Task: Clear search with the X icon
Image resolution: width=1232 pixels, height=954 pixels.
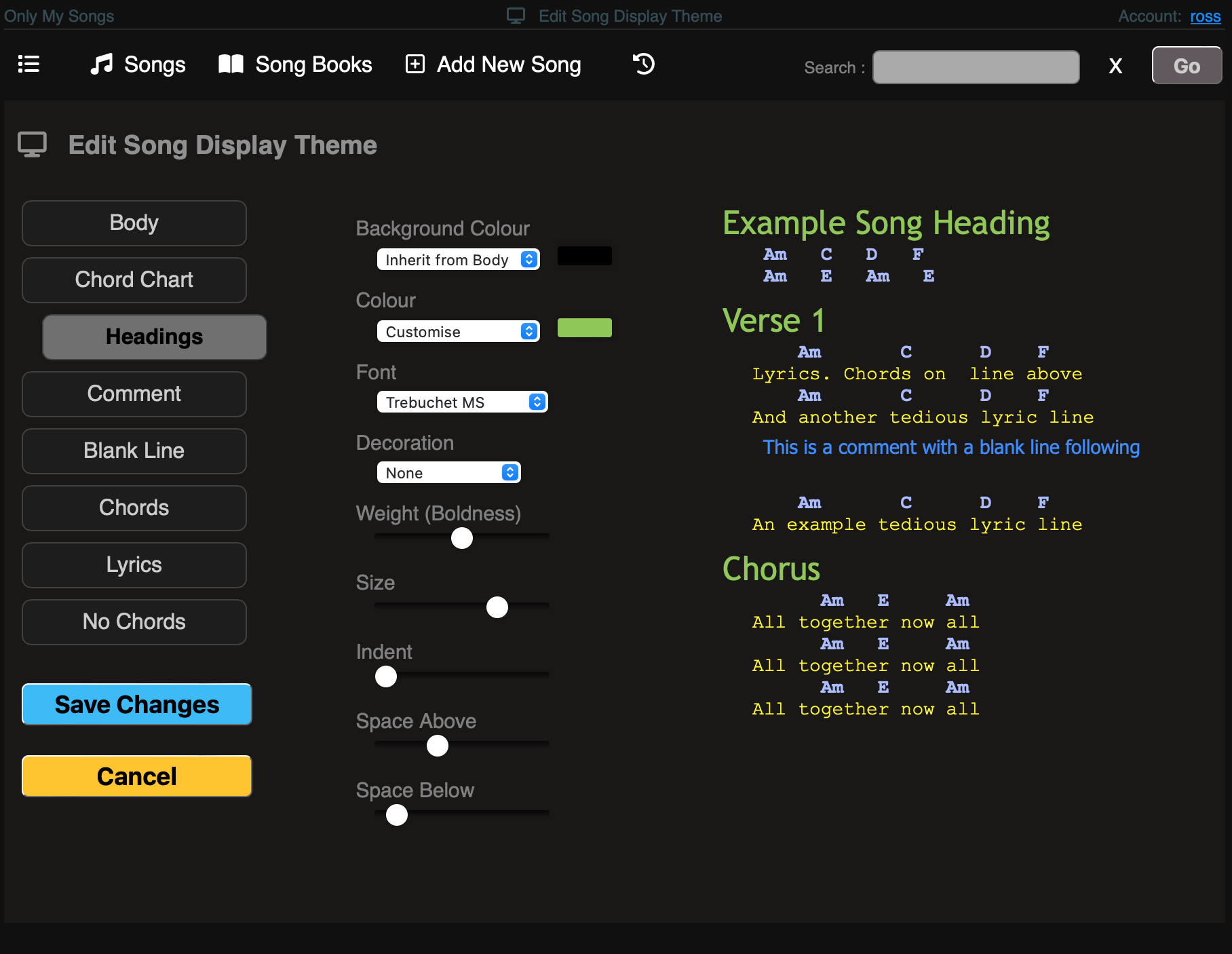Action: tap(1115, 66)
